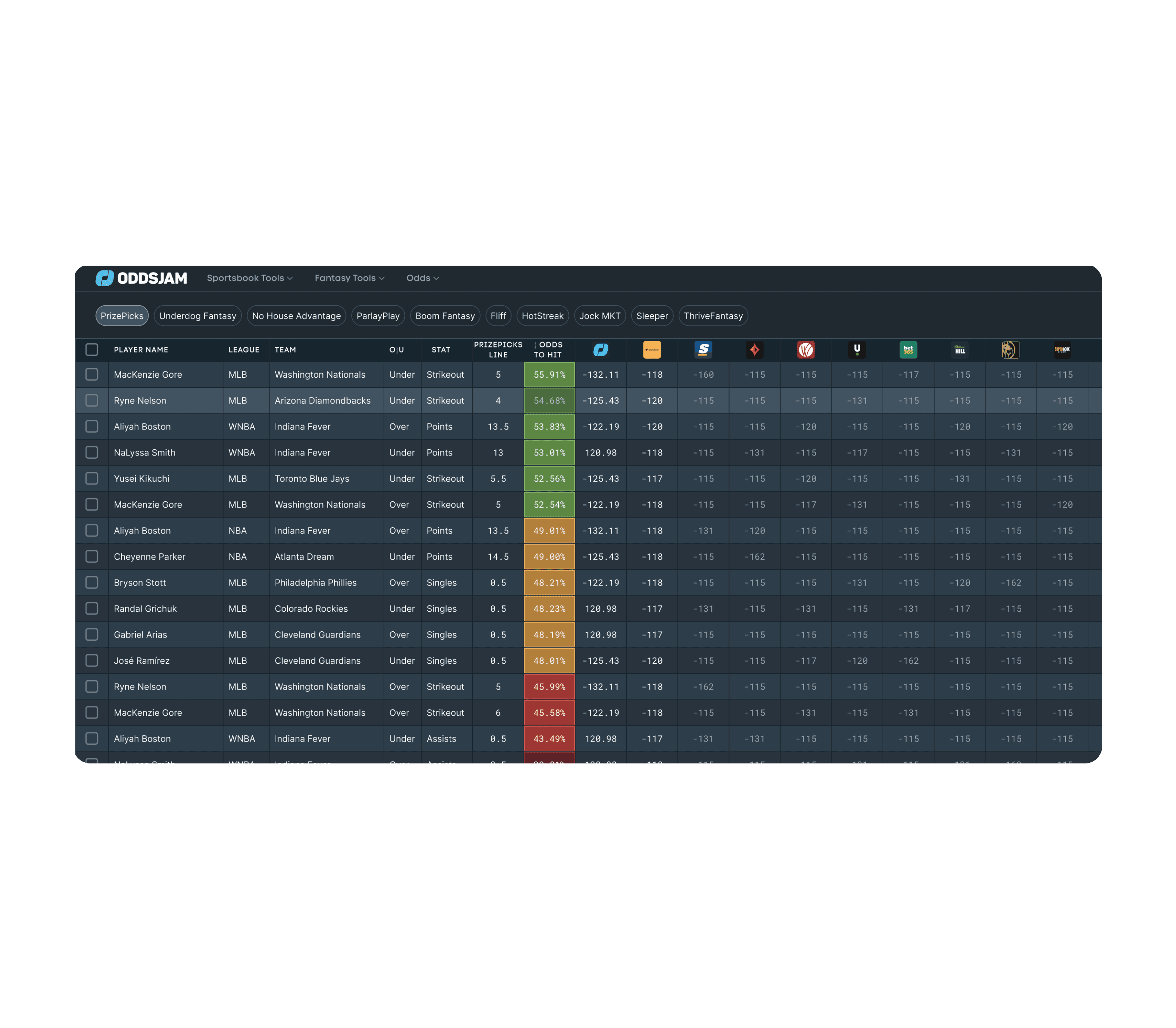Screen dimensions: 1176x1028
Task: Switch to ThriveFantasy tab
Action: click(713, 316)
